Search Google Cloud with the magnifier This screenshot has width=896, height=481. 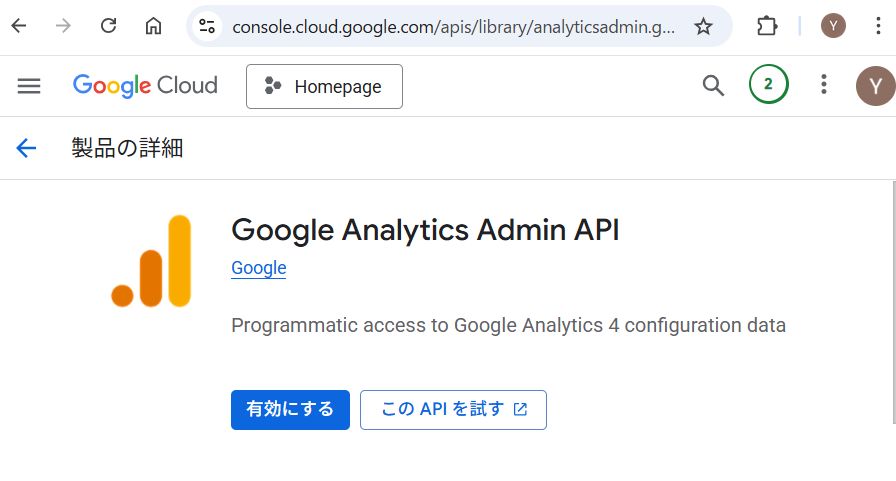pyautogui.click(x=713, y=86)
